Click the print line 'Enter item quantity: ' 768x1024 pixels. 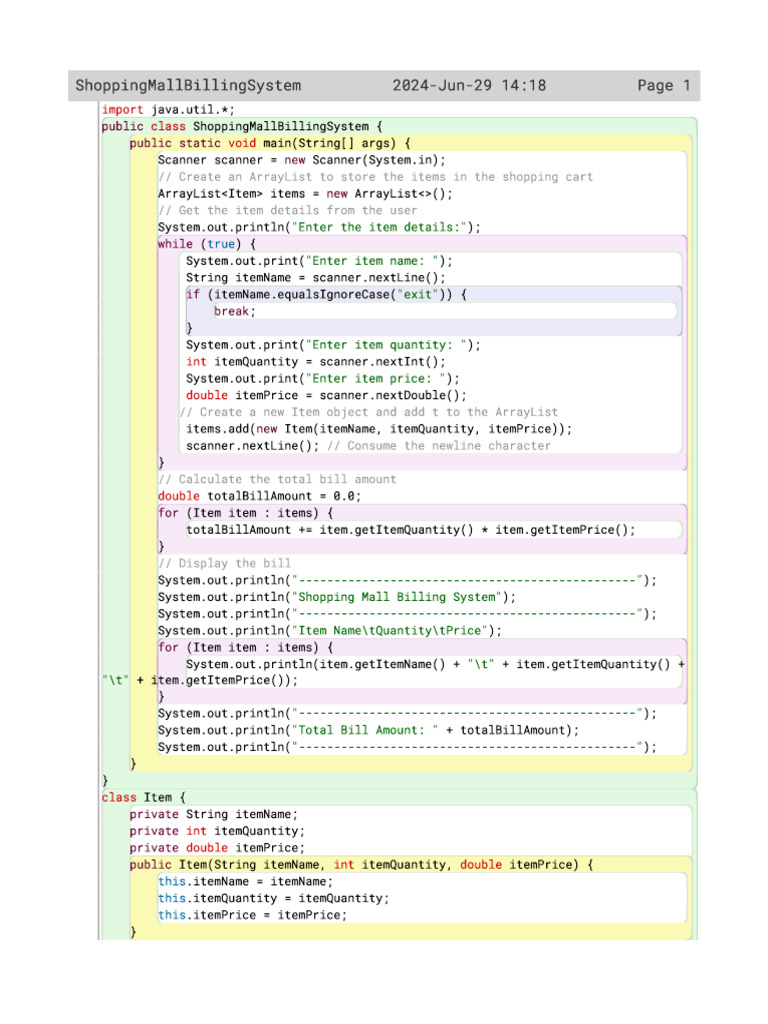333,345
